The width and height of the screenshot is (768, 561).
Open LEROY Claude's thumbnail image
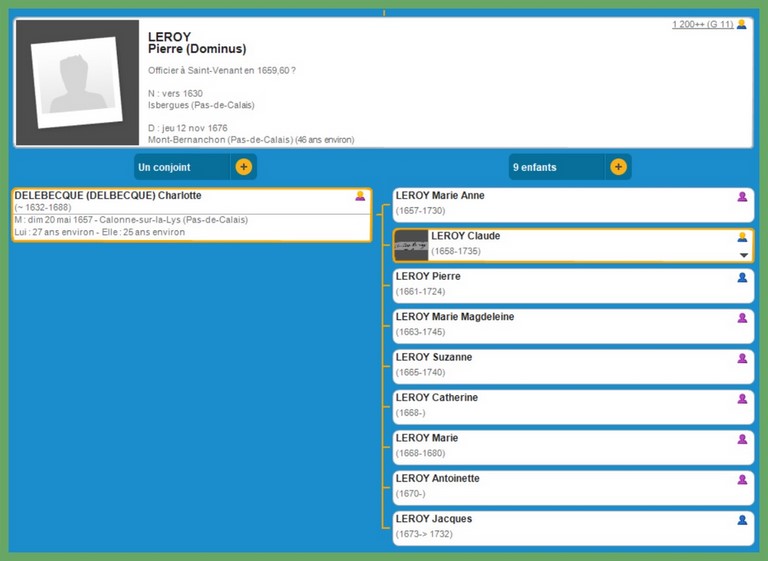coord(410,245)
